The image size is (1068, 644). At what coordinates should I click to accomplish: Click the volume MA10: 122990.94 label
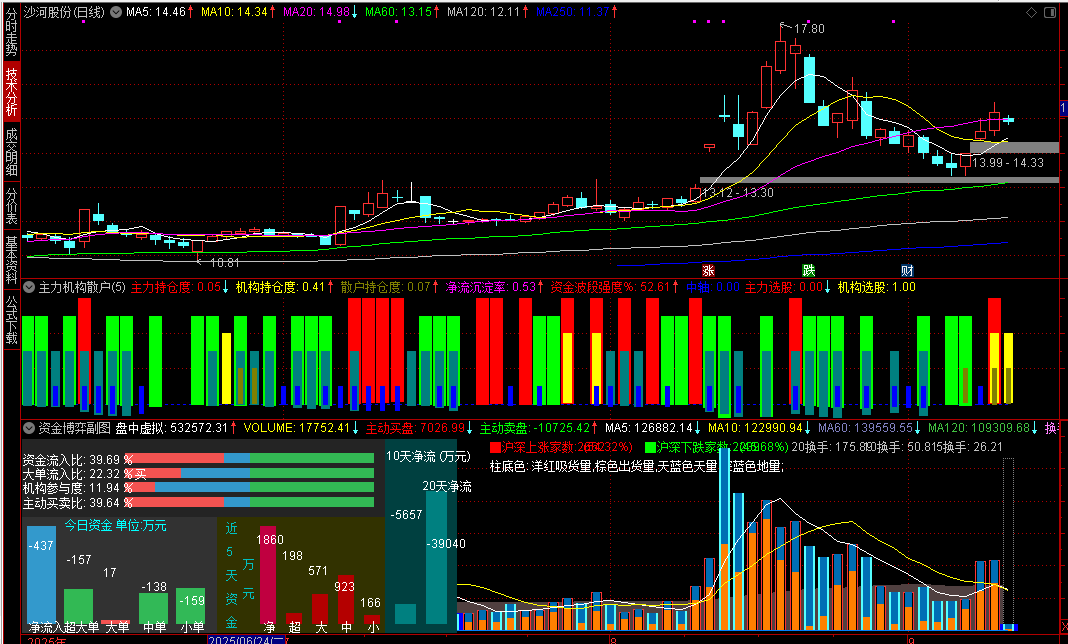[755, 428]
